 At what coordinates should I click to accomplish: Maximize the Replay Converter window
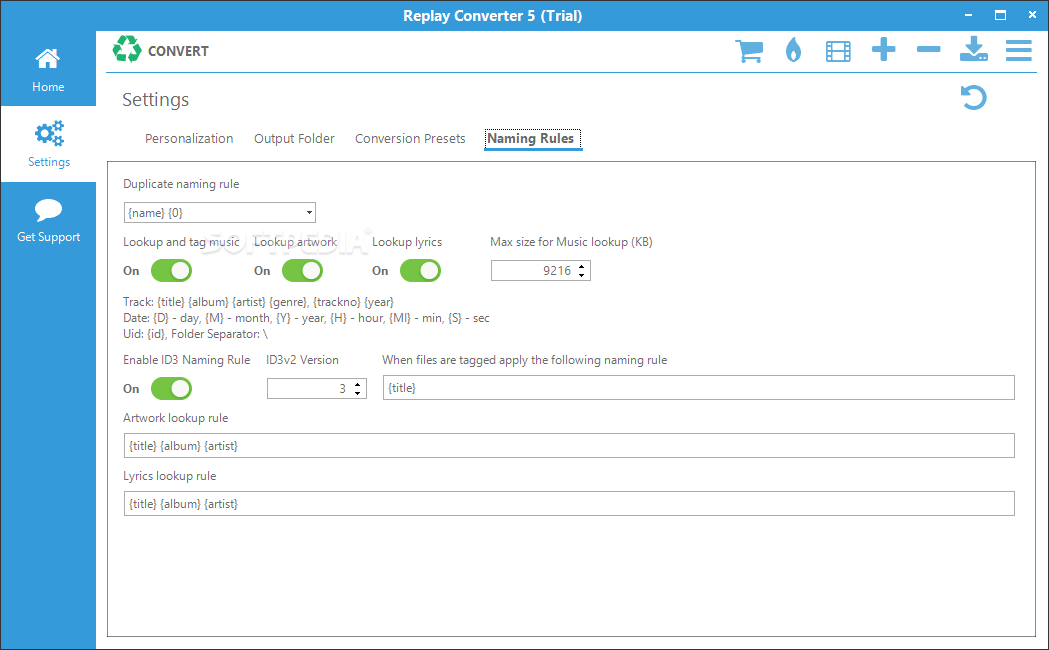pyautogui.click(x=1000, y=15)
